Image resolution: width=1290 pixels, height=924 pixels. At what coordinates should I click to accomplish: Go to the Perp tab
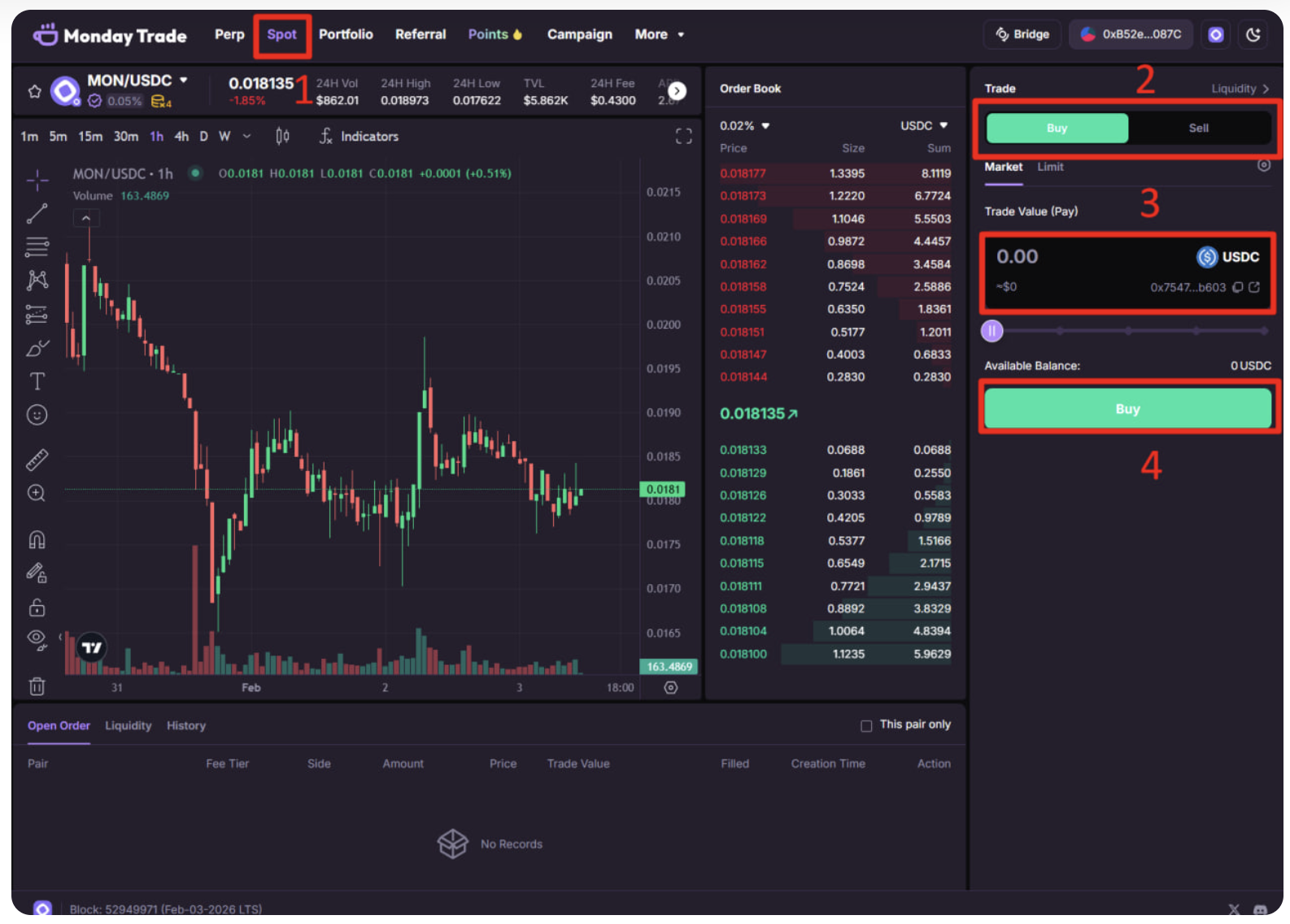229,34
